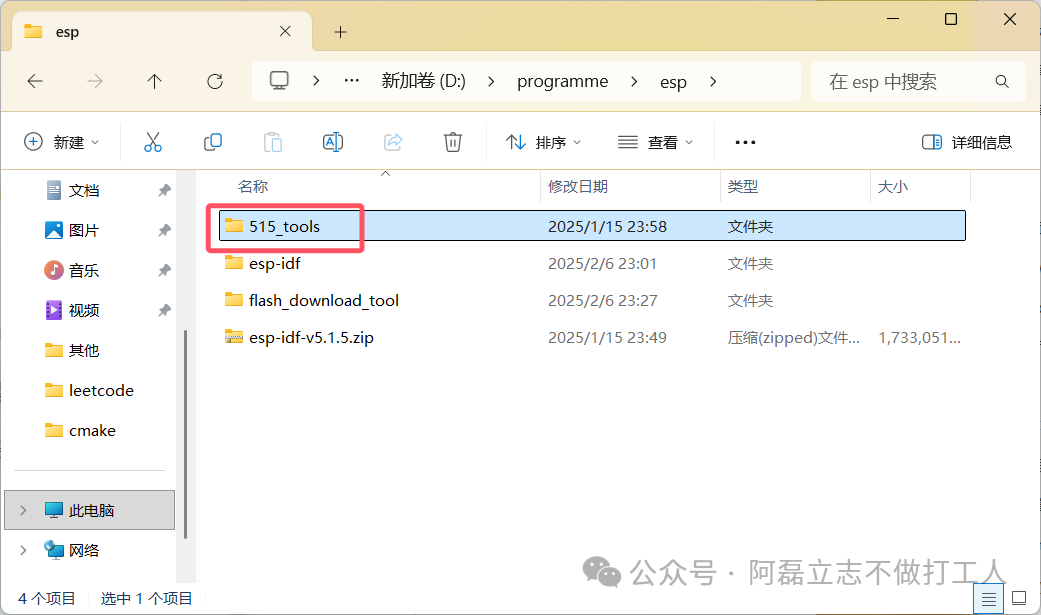Unpin the 视频 quick access pin
This screenshot has height=615, width=1041.
(164, 310)
